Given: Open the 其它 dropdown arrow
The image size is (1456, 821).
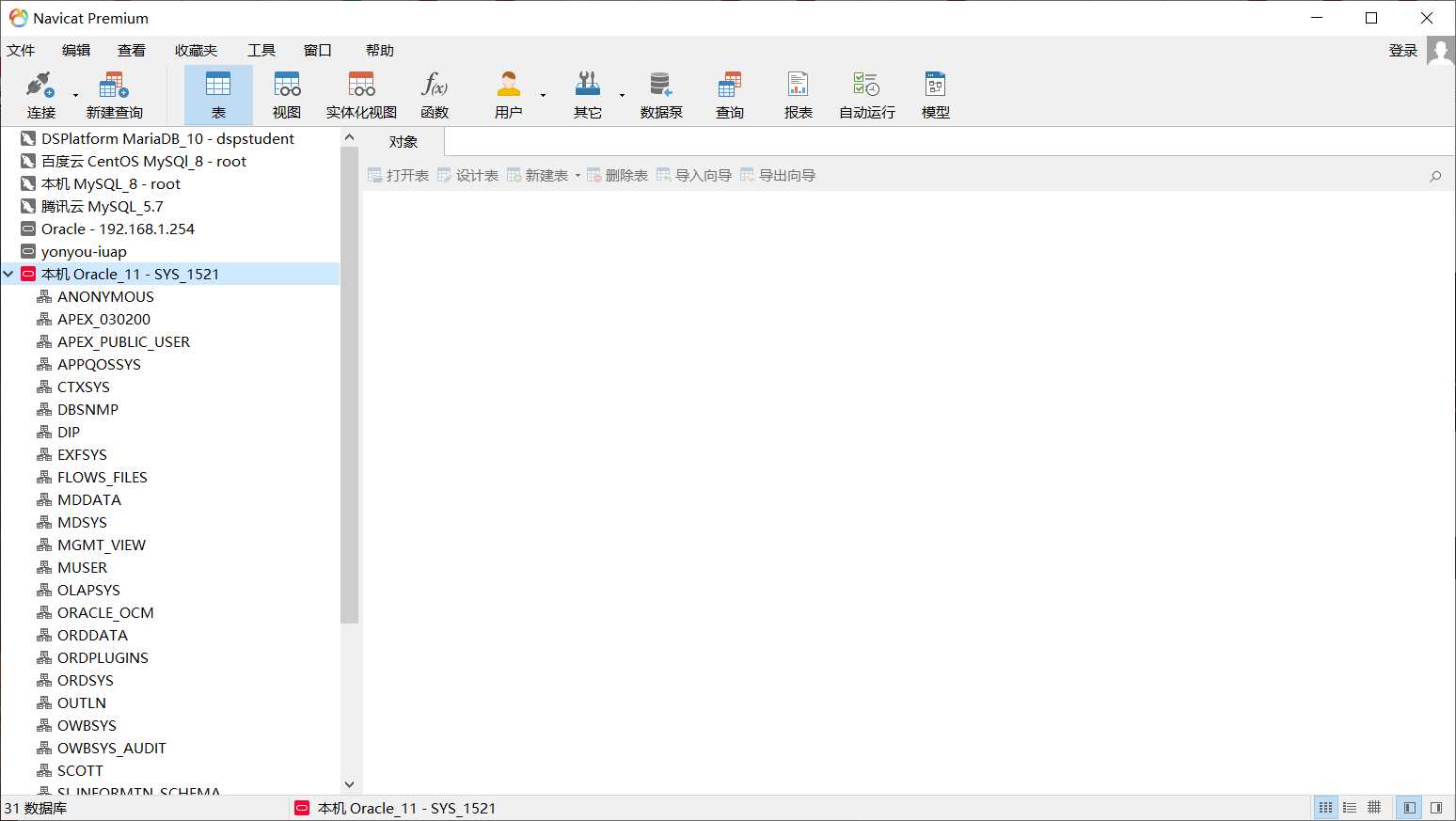Looking at the screenshot, I should (622, 95).
